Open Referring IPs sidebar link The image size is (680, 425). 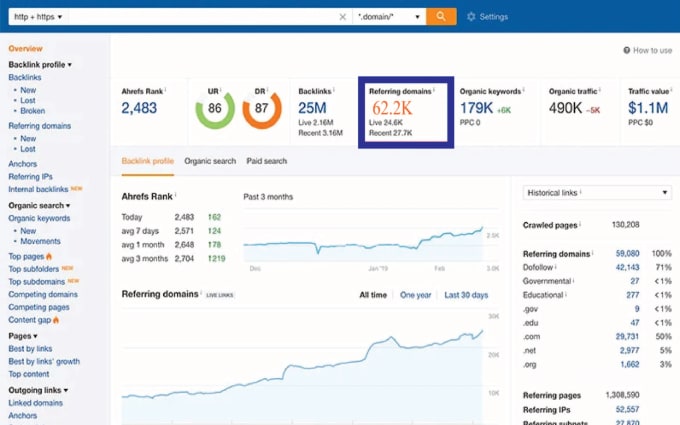[30, 177]
